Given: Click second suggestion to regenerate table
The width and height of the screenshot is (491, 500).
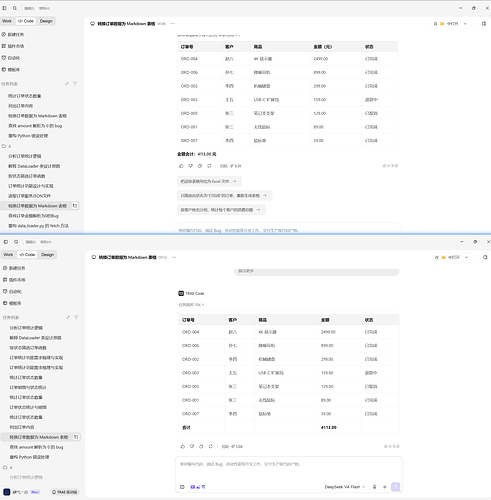Looking at the screenshot, I should pyautogui.click(x=224, y=196).
